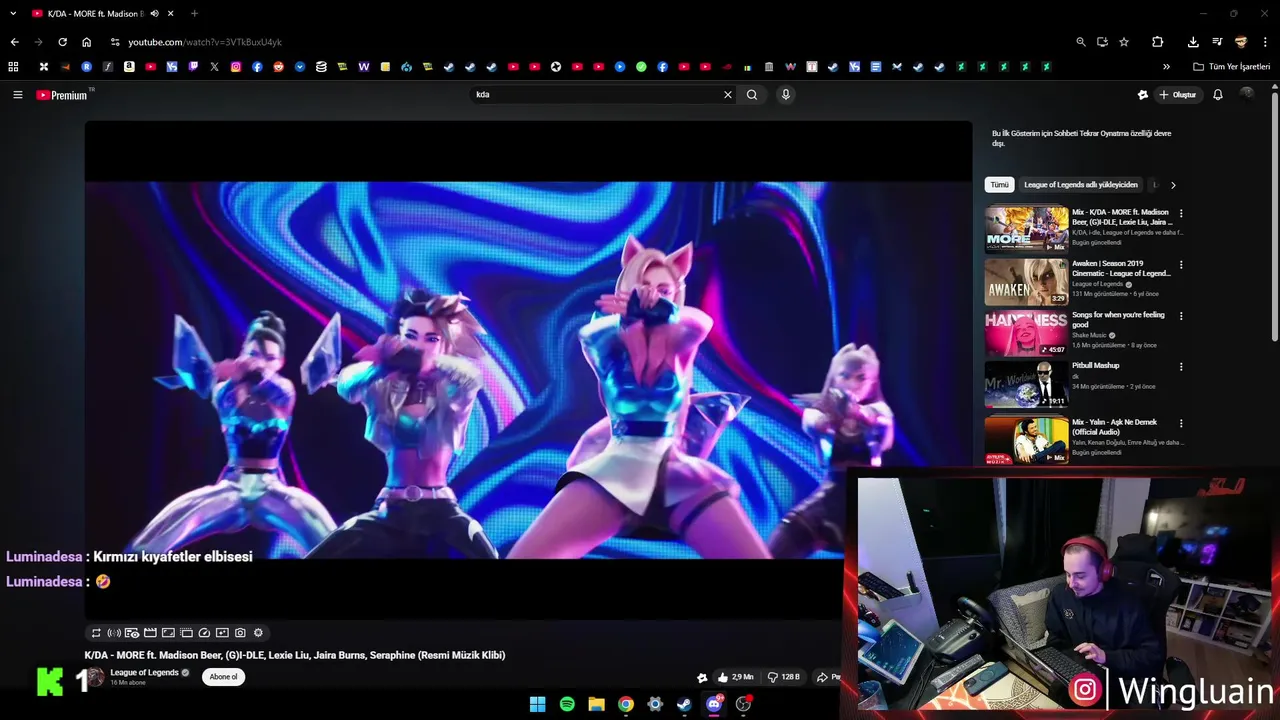Click the Oluştur create button
Image resolution: width=1280 pixels, height=720 pixels.
pos(1178,95)
